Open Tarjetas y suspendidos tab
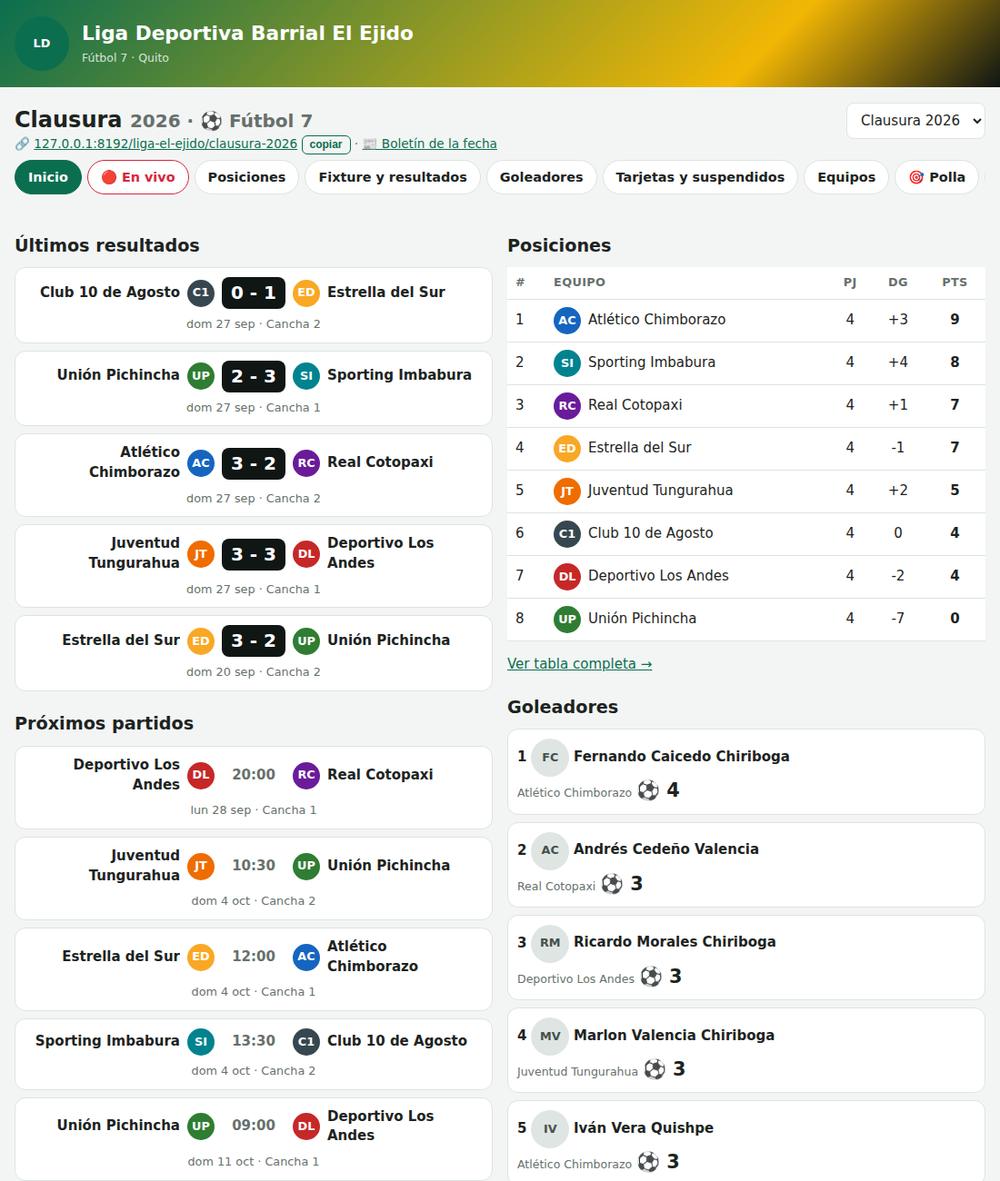Viewport: 1000px width, 1181px height. point(700,177)
